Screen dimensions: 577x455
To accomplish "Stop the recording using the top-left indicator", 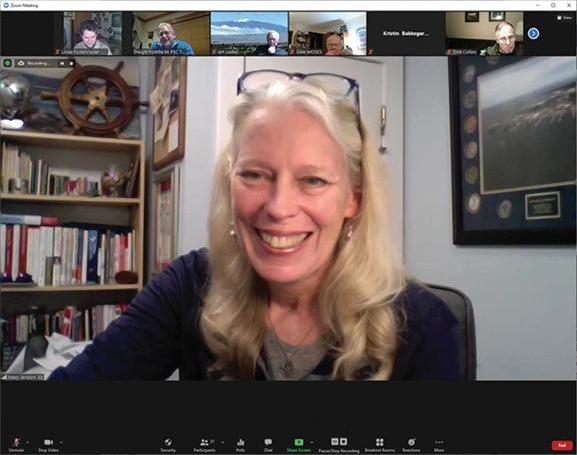I will (71, 63).
